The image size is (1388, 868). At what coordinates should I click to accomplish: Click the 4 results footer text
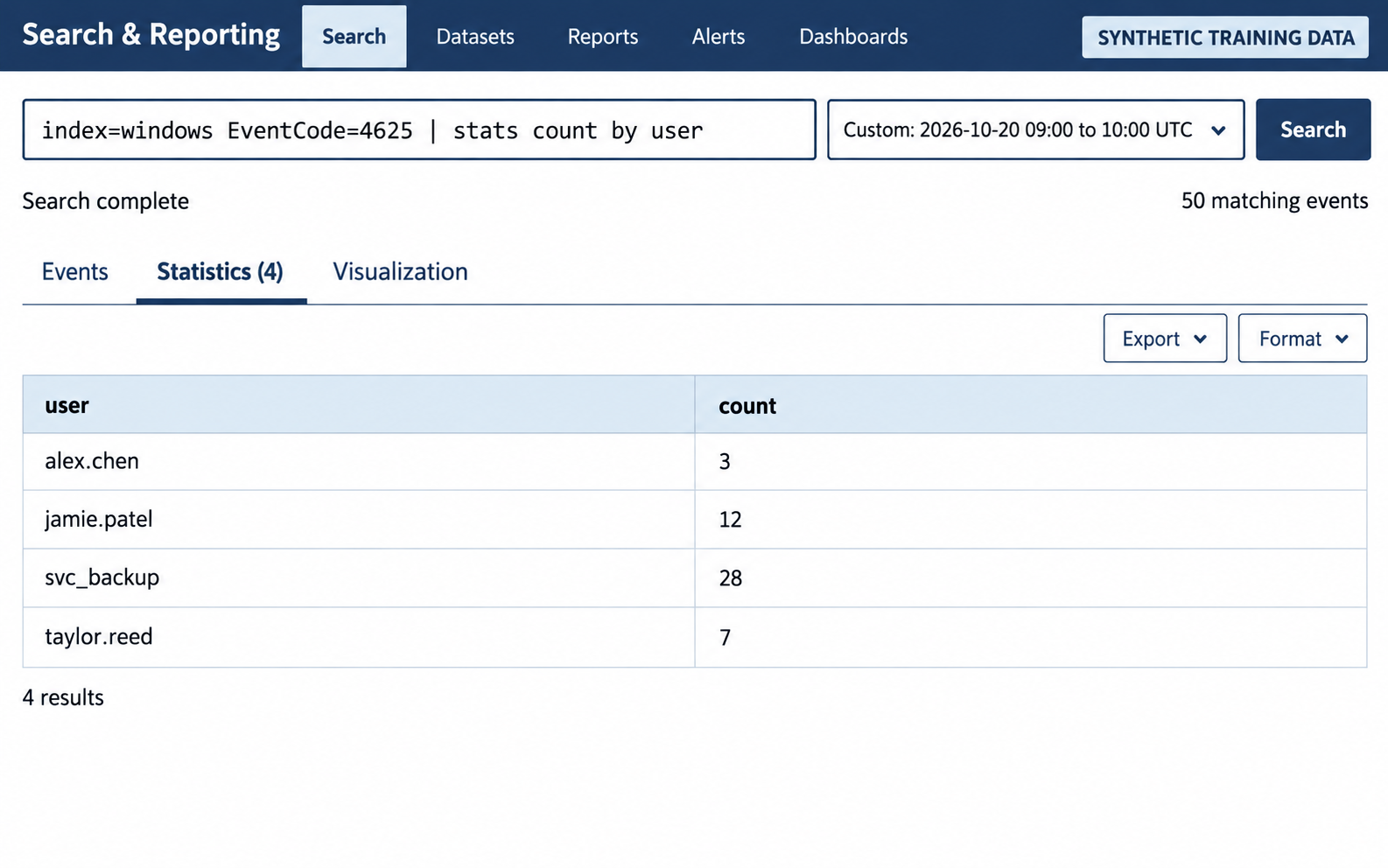63,697
